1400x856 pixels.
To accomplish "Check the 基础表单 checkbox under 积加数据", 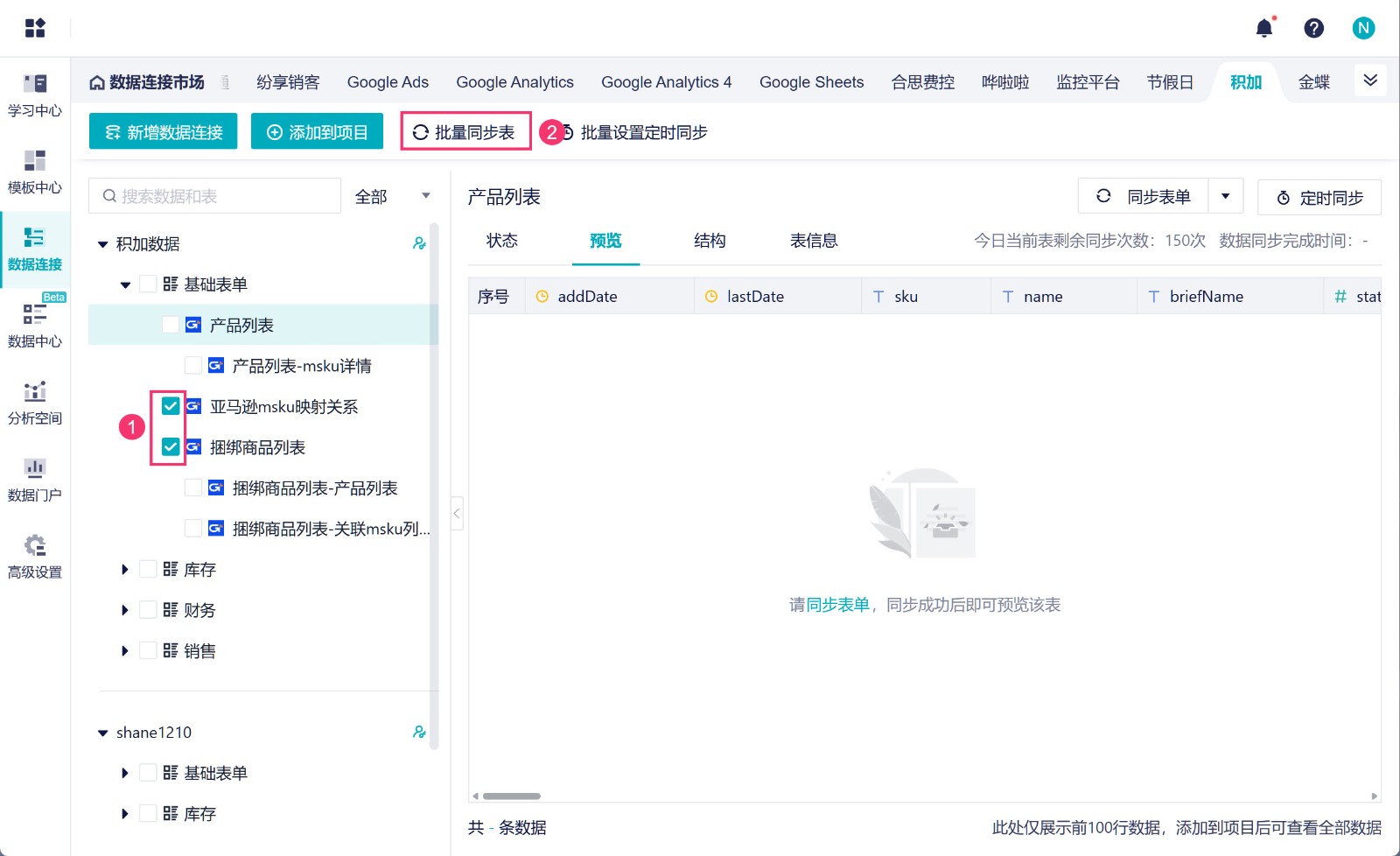I will [148, 284].
